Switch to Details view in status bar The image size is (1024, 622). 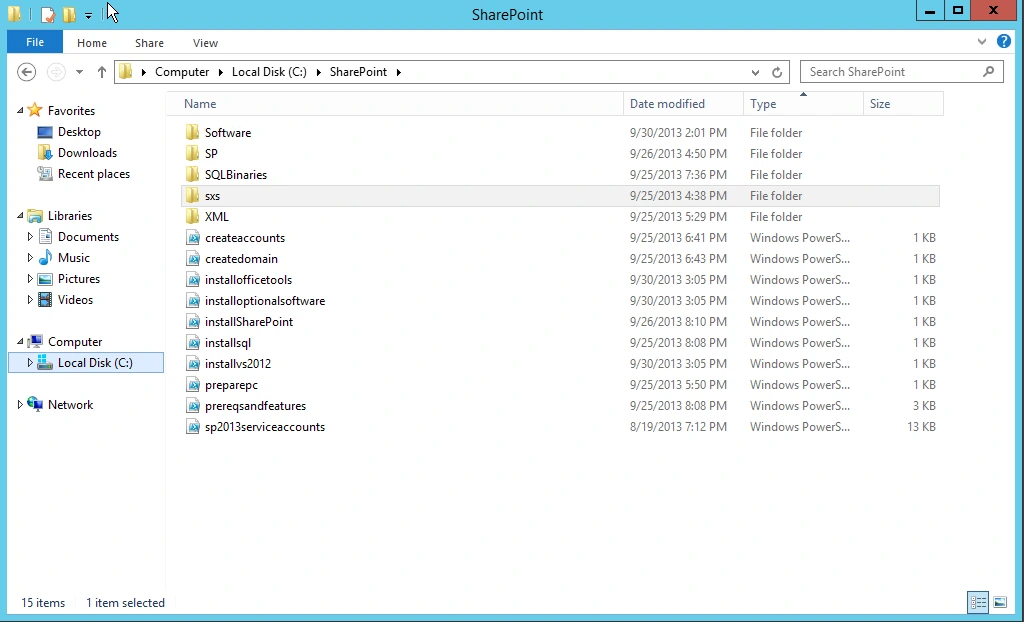pos(978,602)
